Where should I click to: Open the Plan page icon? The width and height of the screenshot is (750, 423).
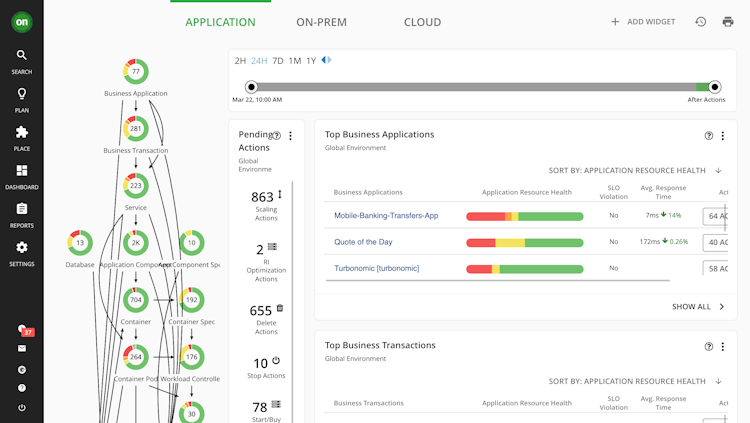21,94
